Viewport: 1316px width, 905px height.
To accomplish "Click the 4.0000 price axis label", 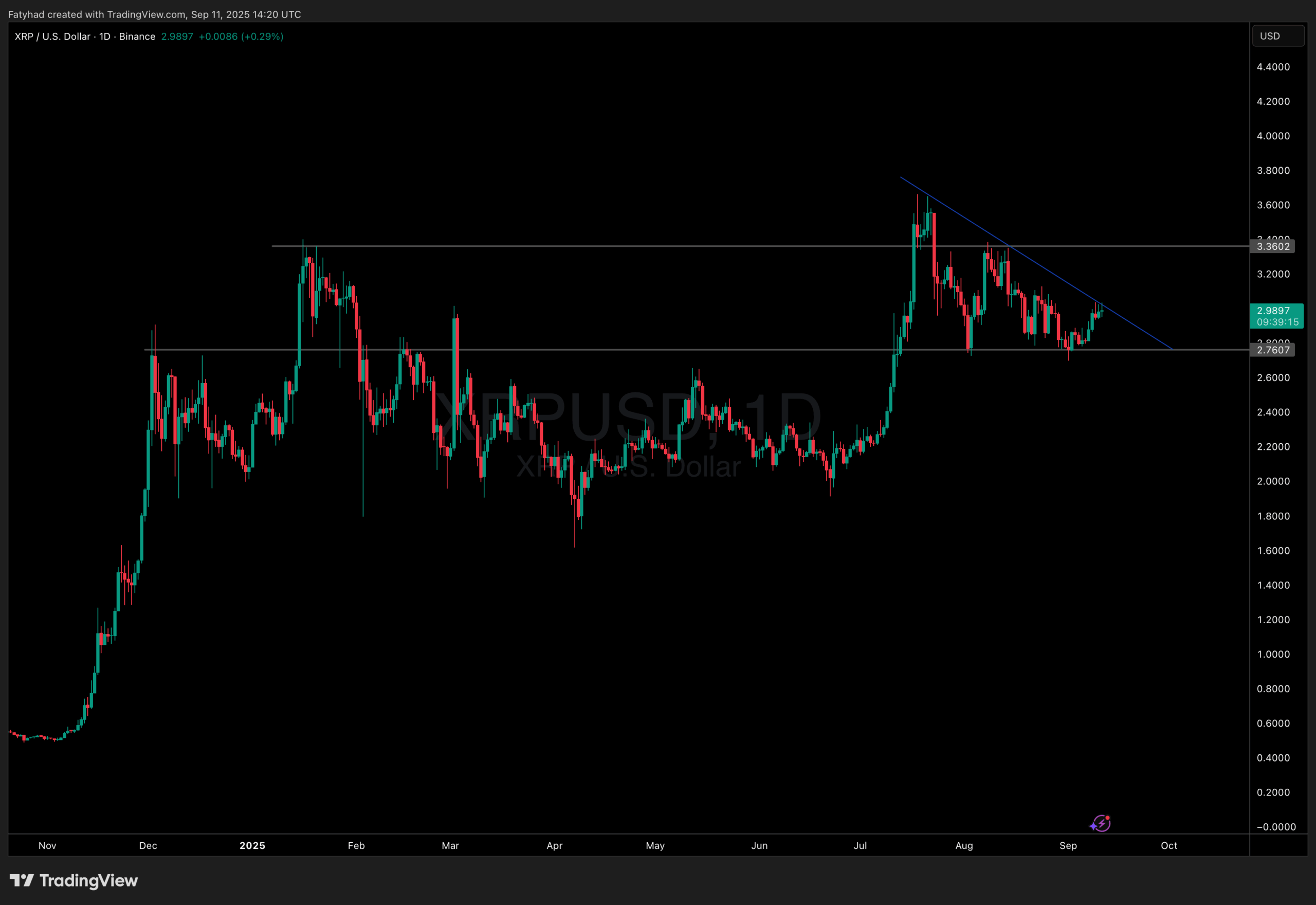I will tap(1273, 136).
